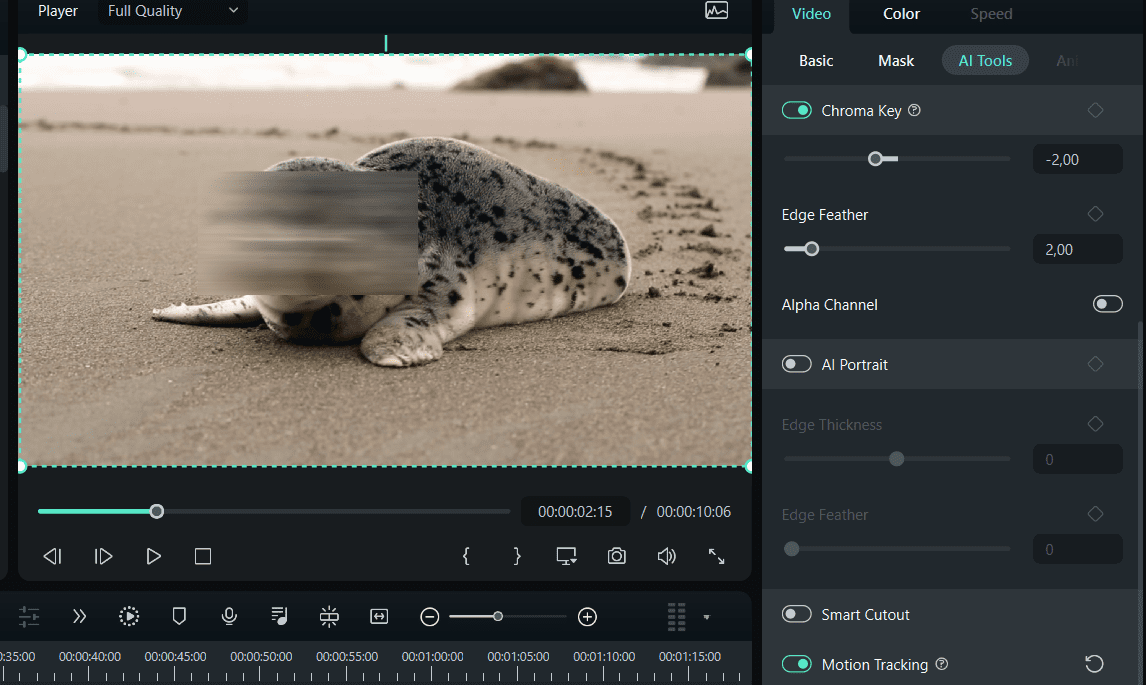Open the playback volume speaker icon
The width and height of the screenshot is (1146, 685).
click(x=667, y=556)
